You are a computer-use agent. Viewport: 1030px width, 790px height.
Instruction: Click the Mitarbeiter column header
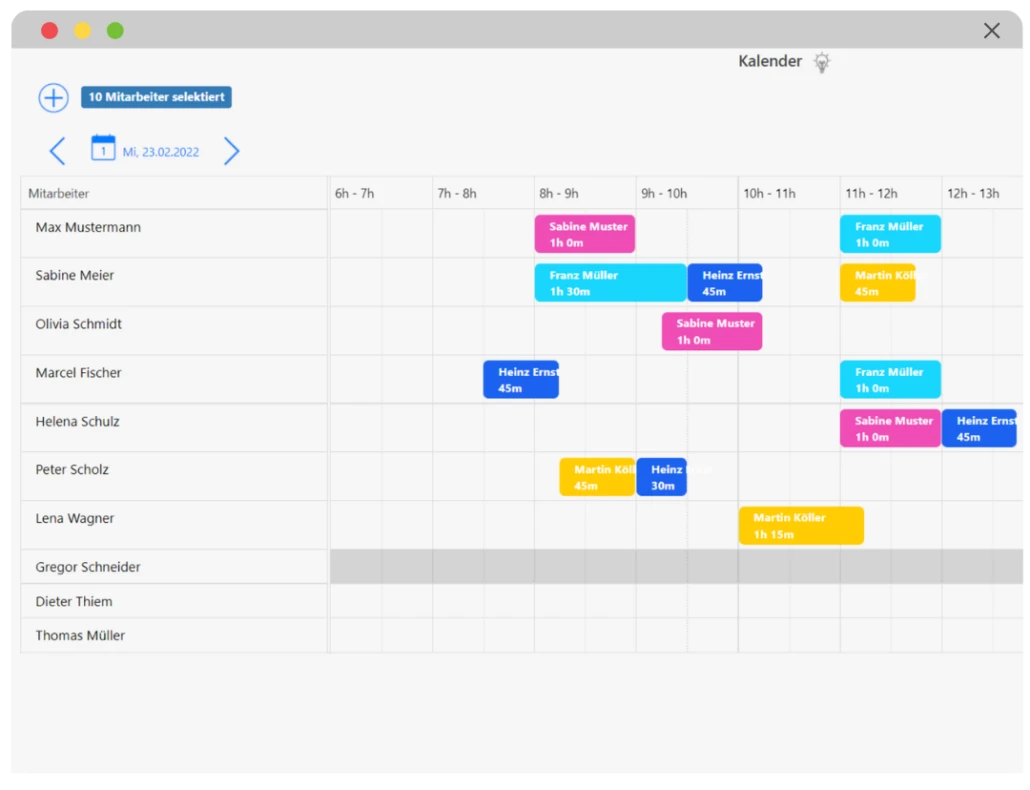pos(174,194)
